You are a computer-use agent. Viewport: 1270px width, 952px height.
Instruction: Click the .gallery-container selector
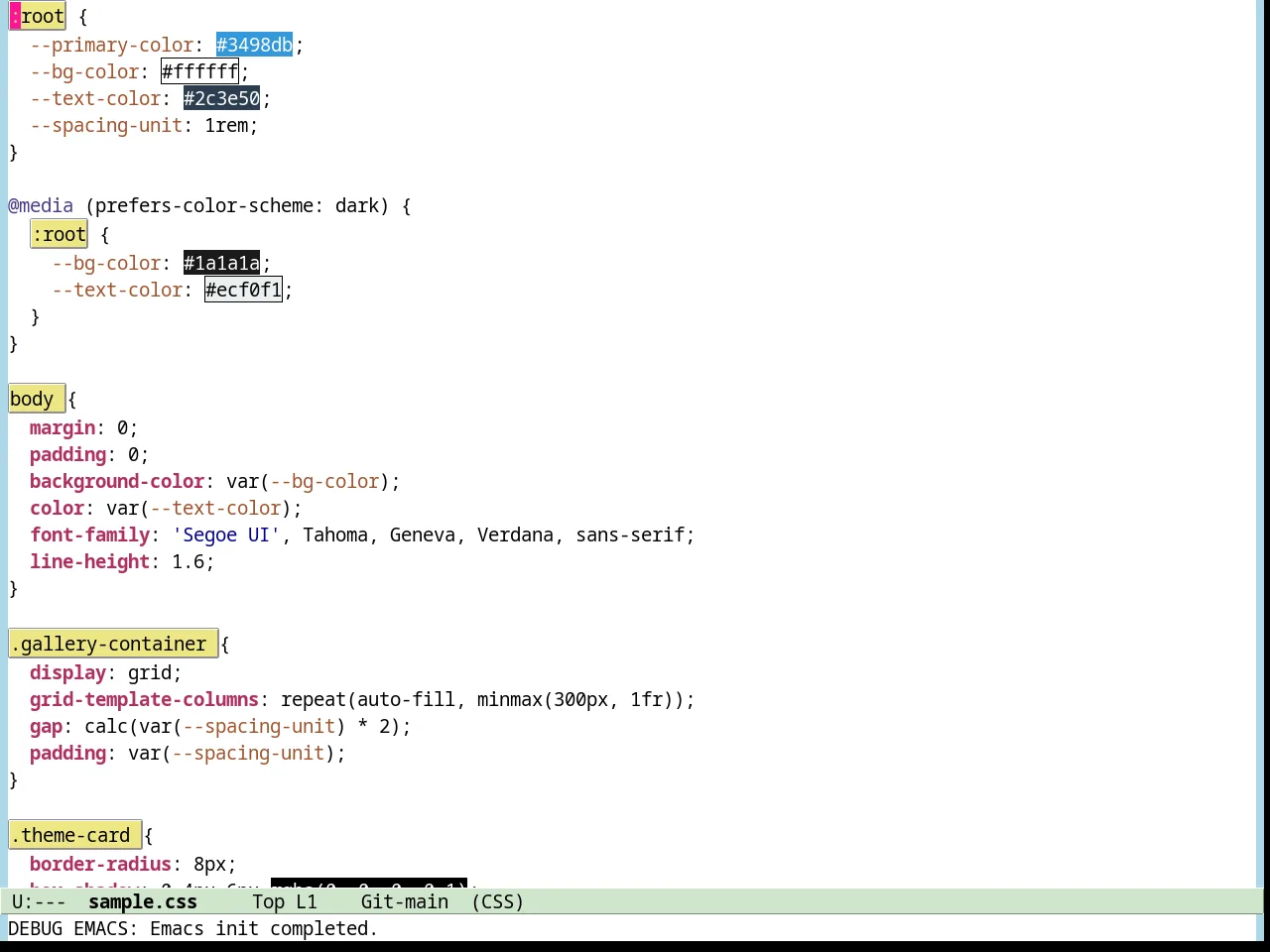point(113,644)
